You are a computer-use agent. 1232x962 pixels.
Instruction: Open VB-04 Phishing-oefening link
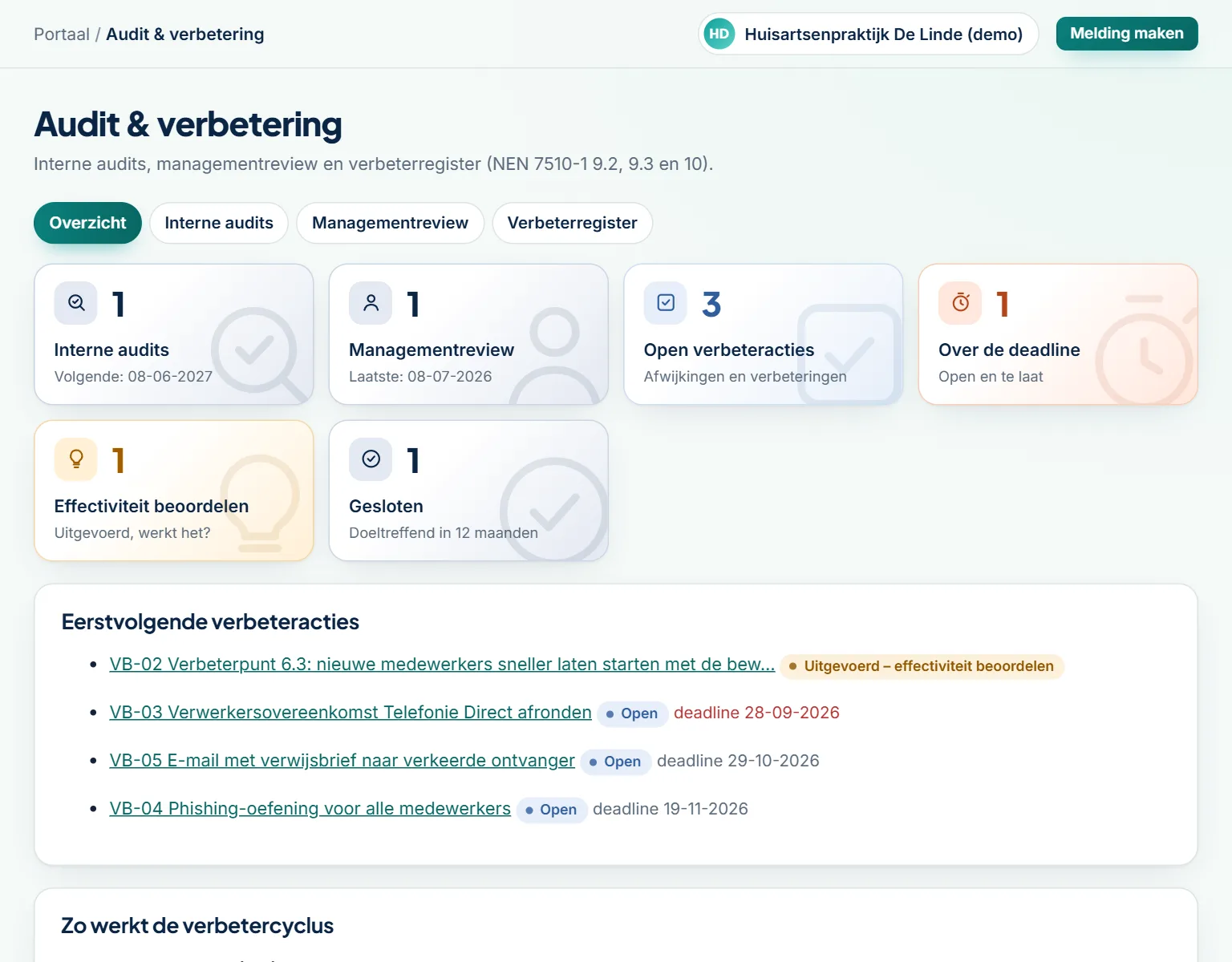click(310, 809)
